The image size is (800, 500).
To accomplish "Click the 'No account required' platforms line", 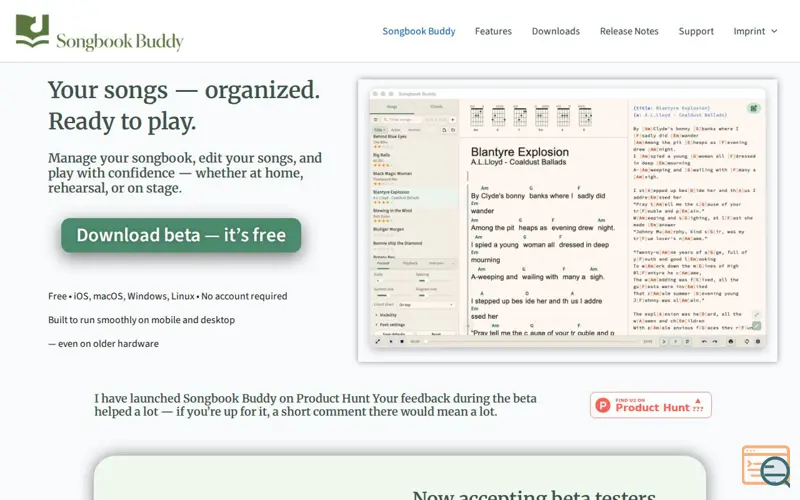I will click(x=167, y=296).
